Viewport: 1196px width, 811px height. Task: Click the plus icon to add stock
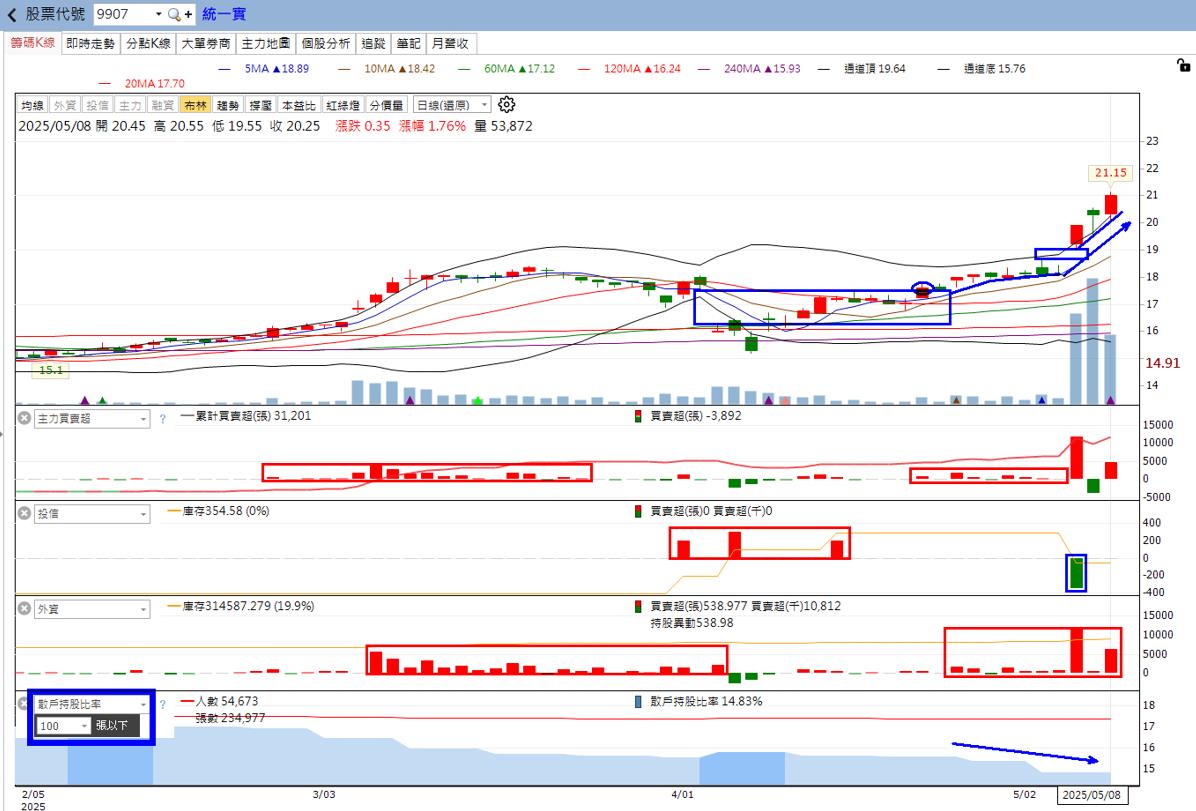(188, 14)
